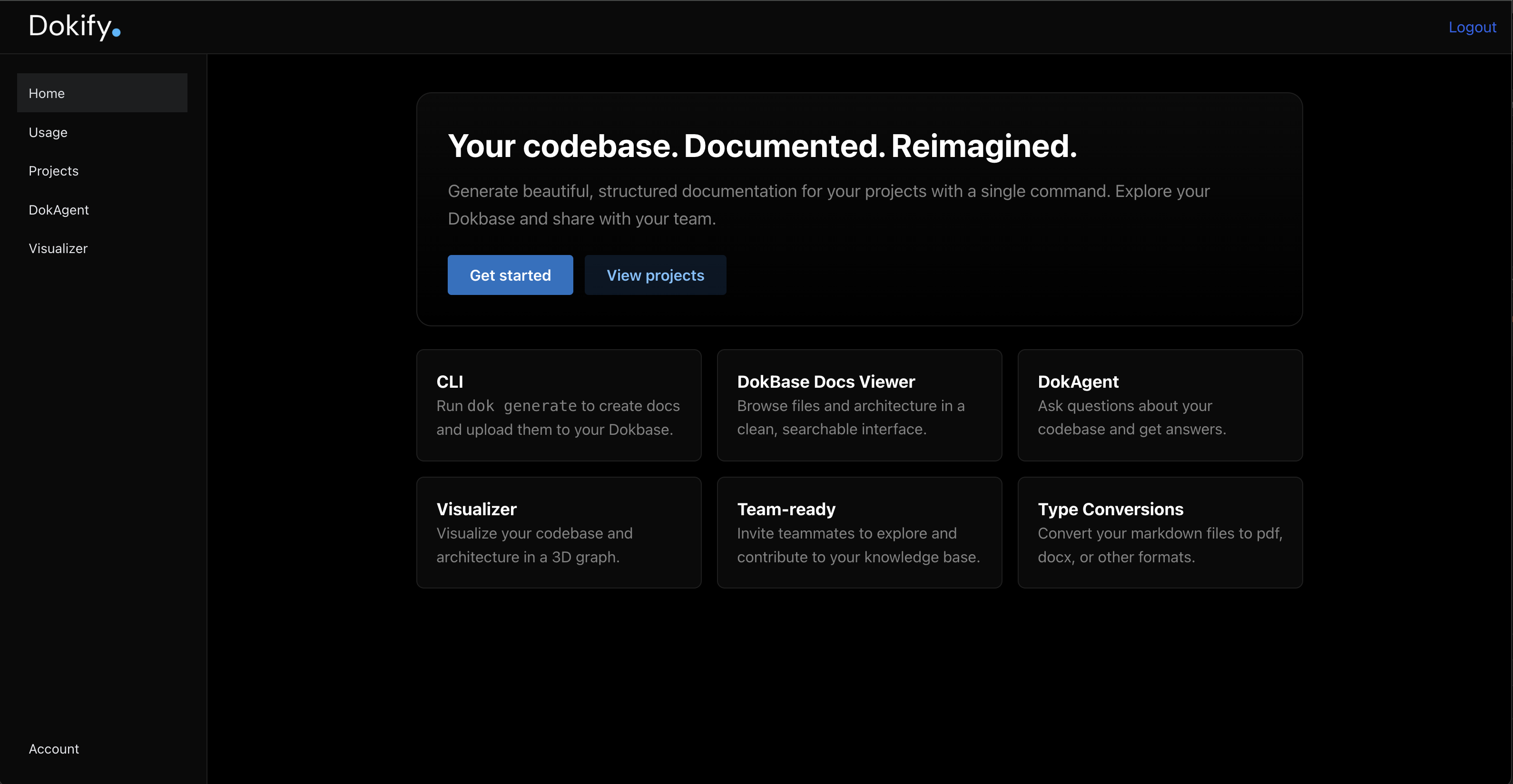Click the Logout link
This screenshot has height=784, width=1513.
1472,28
